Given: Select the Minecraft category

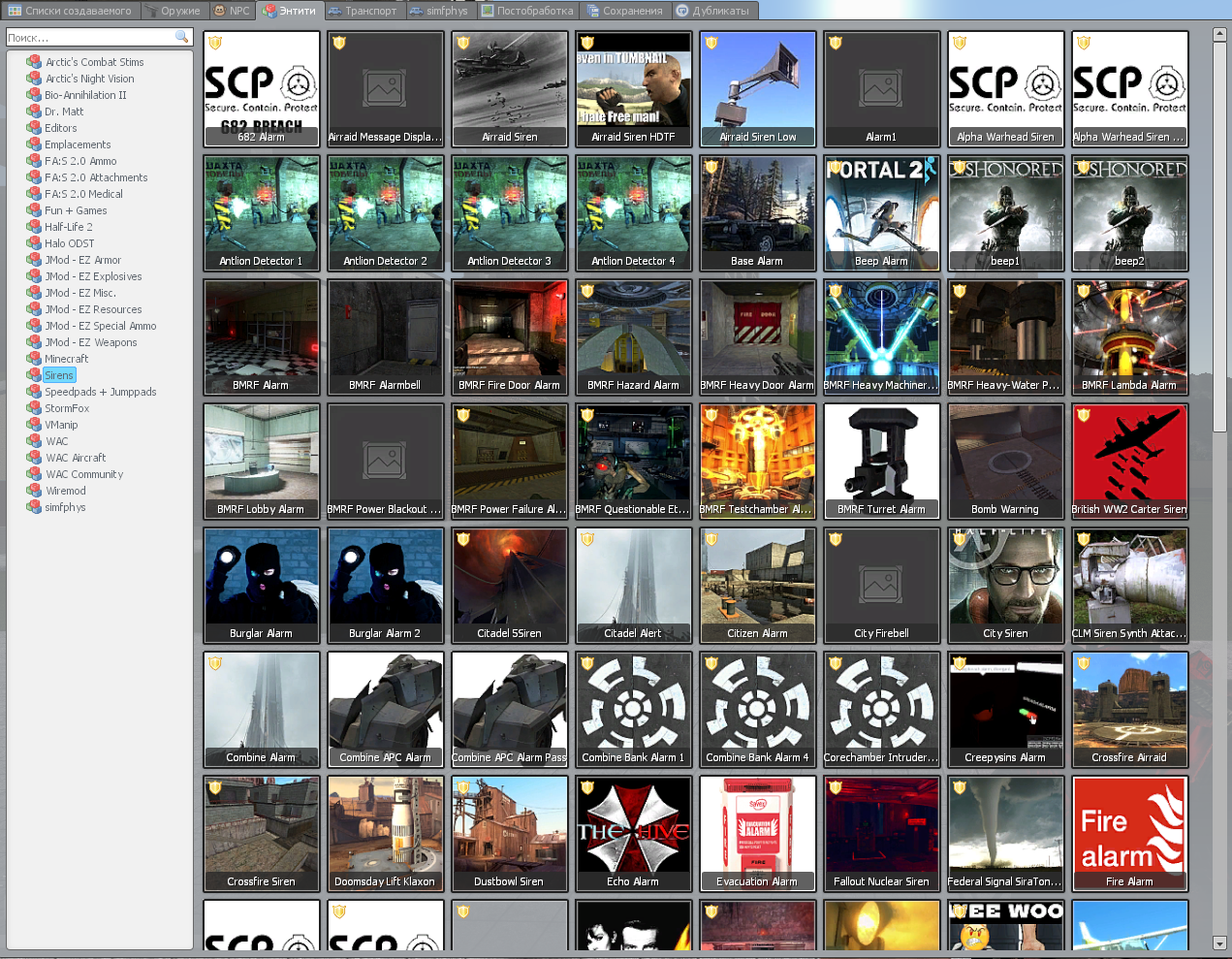Looking at the screenshot, I should coord(67,359).
